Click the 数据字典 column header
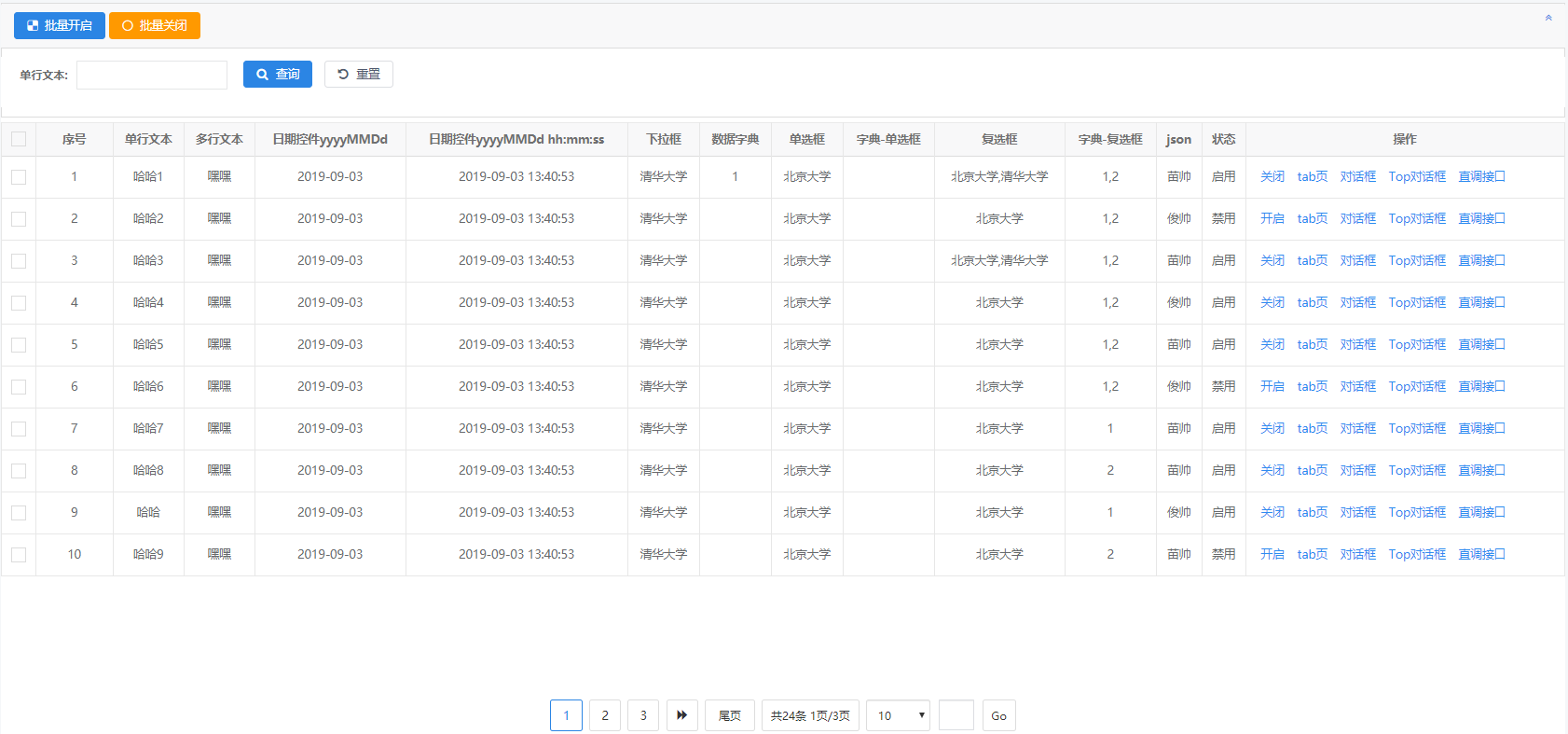1568x734 pixels. click(736, 139)
